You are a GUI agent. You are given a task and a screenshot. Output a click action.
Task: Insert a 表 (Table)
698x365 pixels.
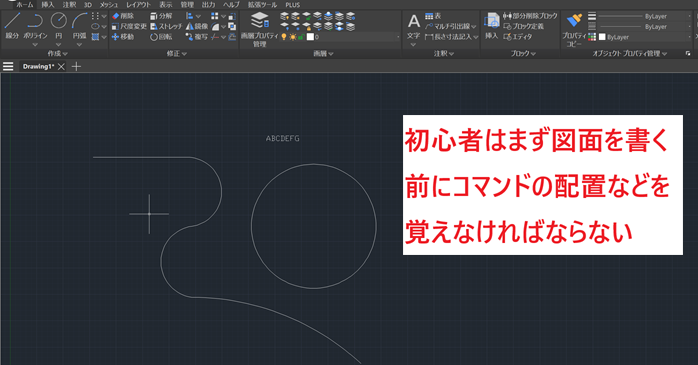tap(433, 16)
